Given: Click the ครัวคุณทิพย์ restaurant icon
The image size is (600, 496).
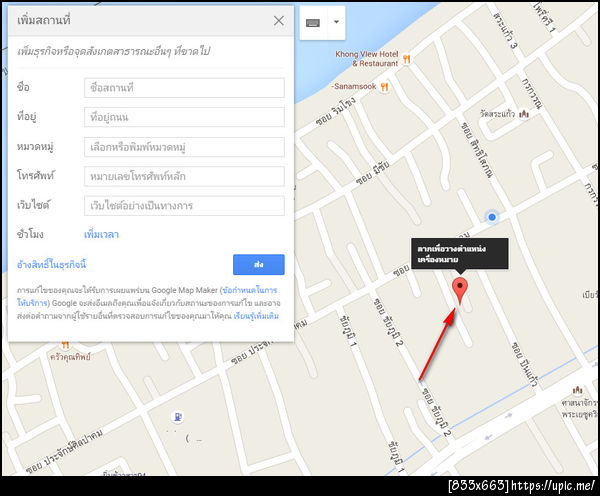Looking at the screenshot, I should [65, 345].
